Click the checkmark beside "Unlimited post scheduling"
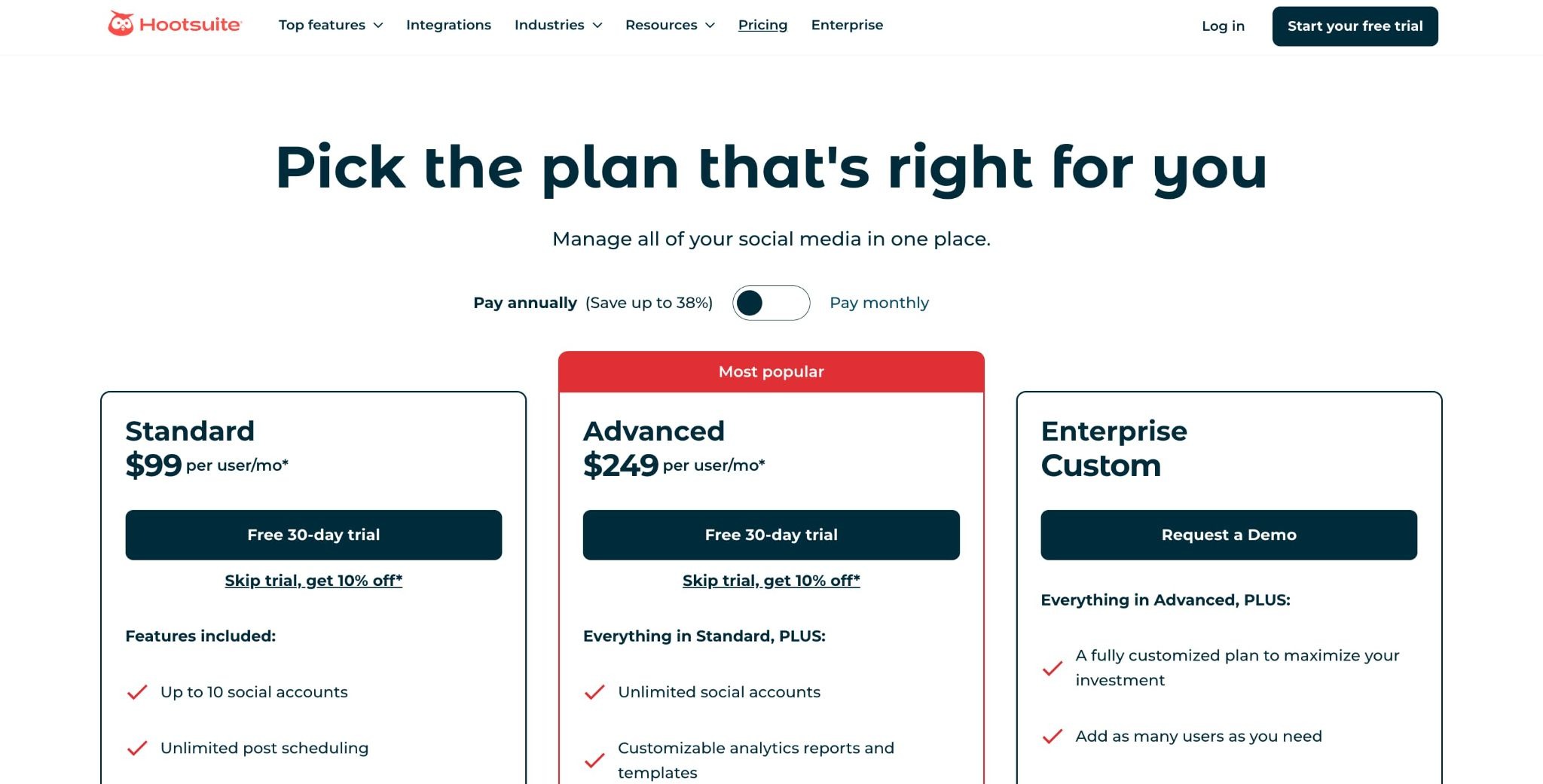The height and width of the screenshot is (784, 1543). click(139, 748)
